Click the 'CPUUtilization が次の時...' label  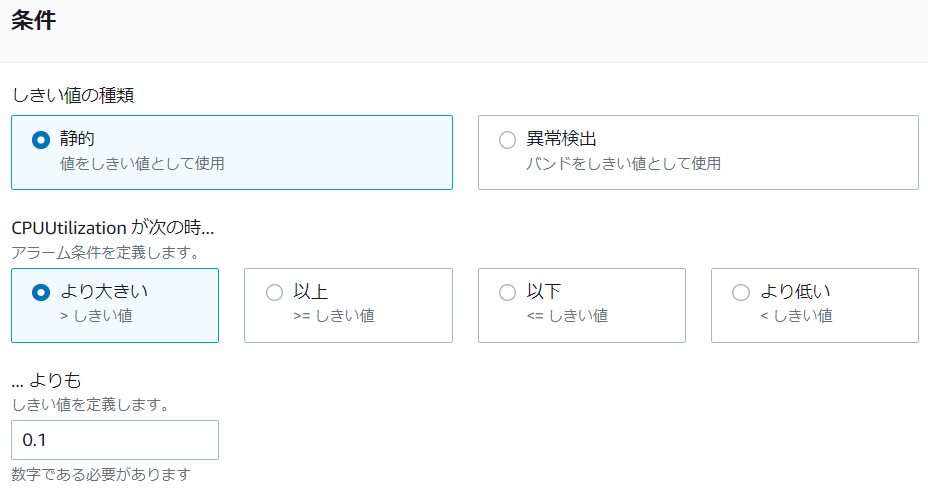tap(112, 228)
